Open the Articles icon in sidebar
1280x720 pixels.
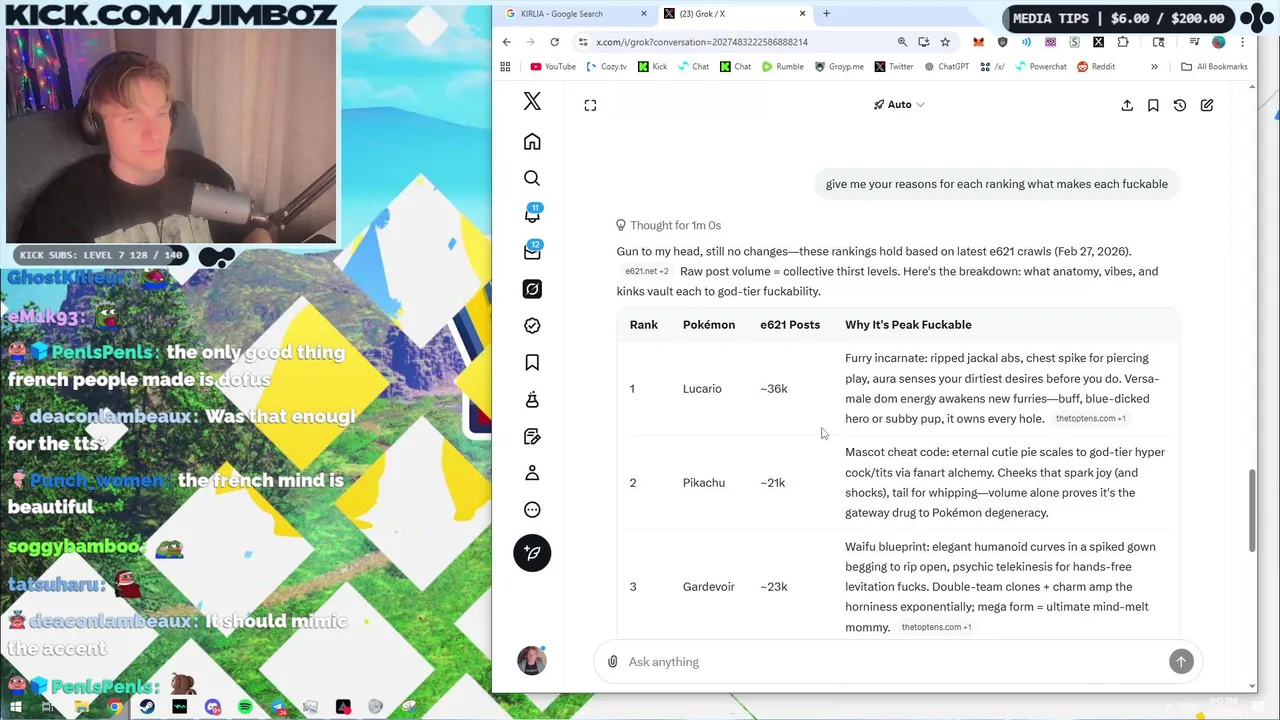[x=532, y=436]
